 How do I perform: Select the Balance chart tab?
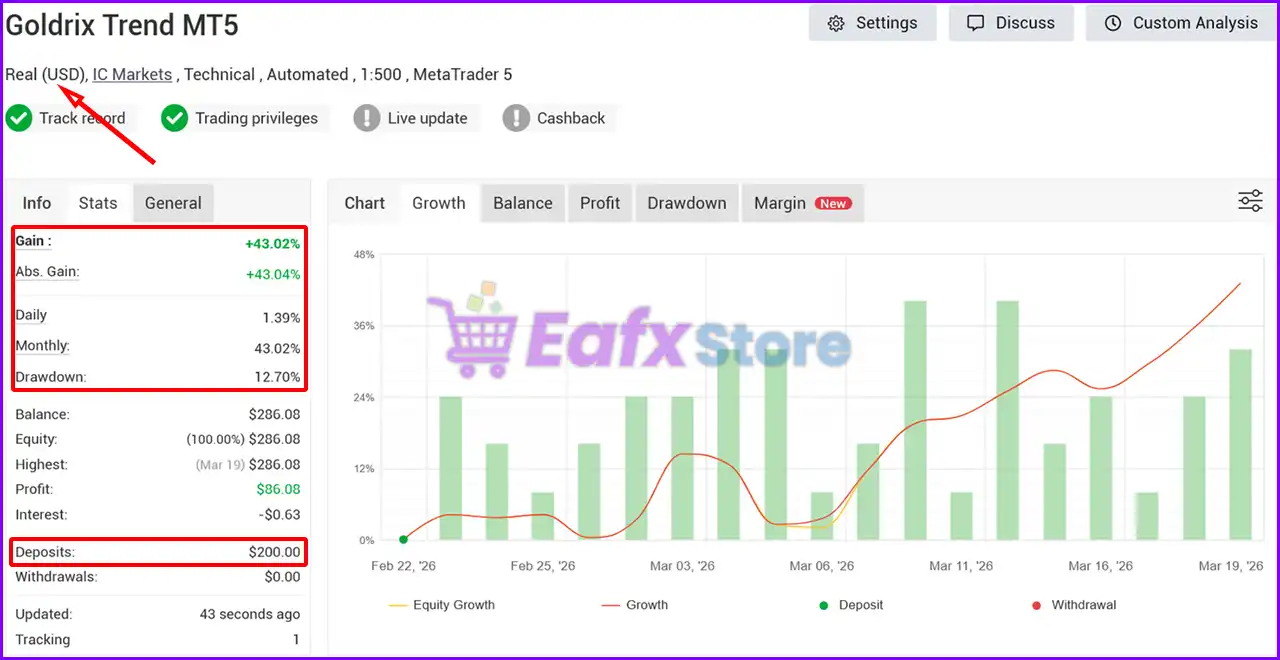522,203
